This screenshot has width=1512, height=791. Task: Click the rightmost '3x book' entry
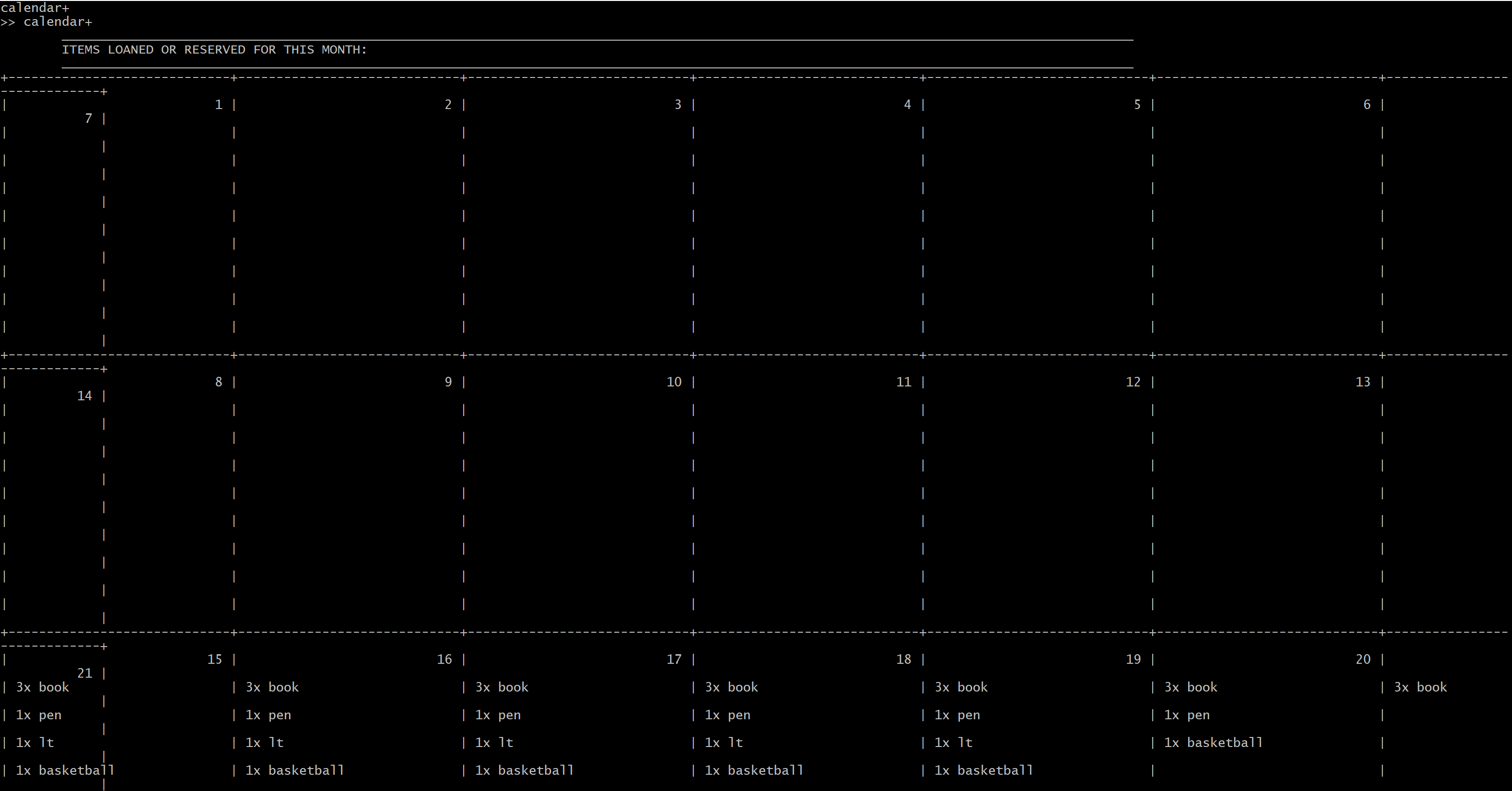[1420, 688]
